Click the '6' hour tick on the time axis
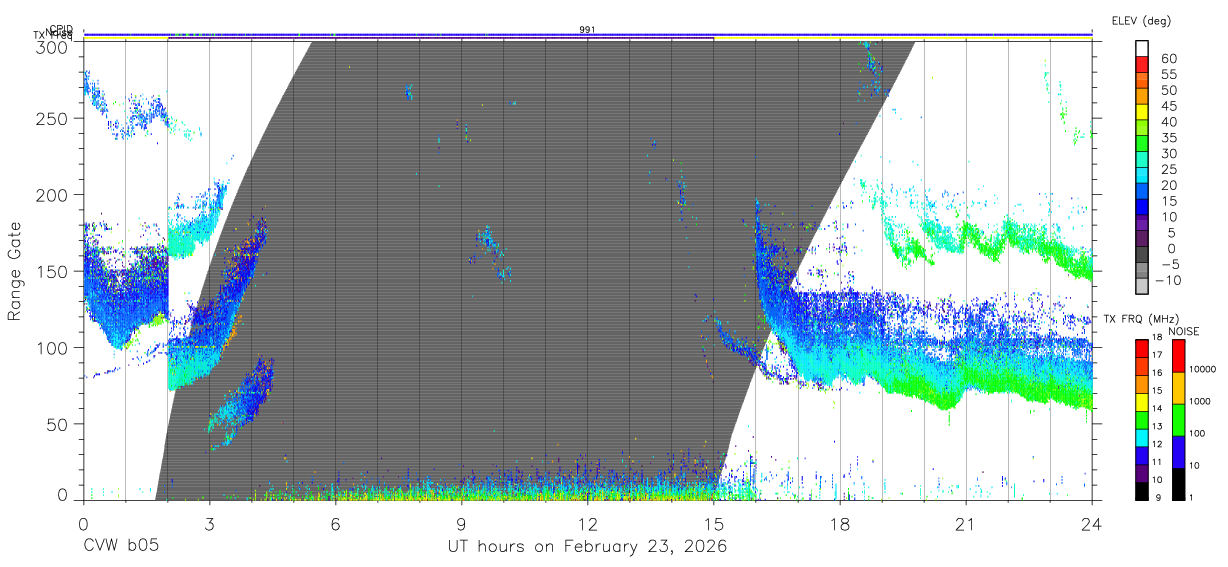The height and width of the screenshot is (567, 1228). point(335,524)
